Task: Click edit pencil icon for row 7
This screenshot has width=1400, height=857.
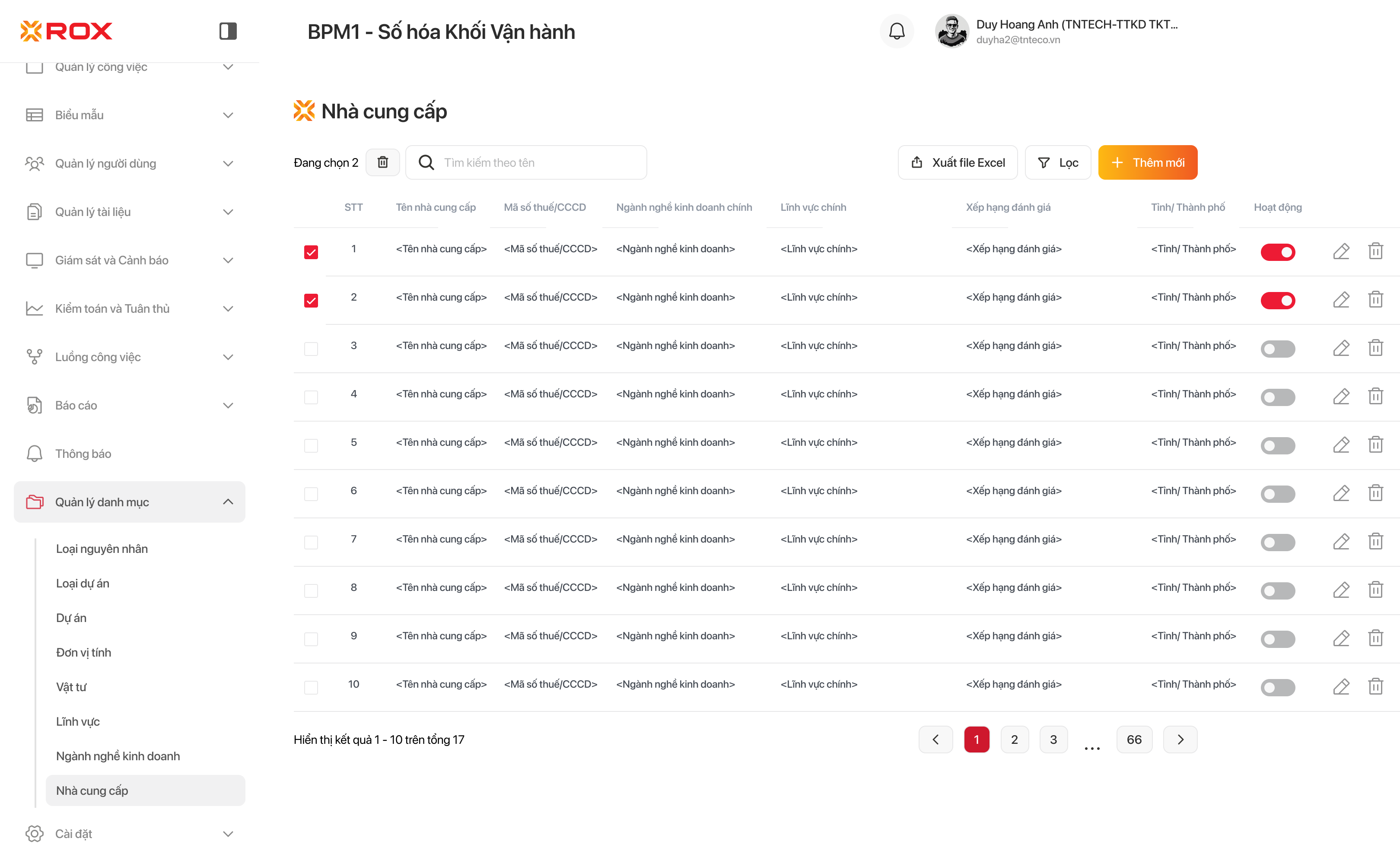Action: pyautogui.click(x=1341, y=541)
